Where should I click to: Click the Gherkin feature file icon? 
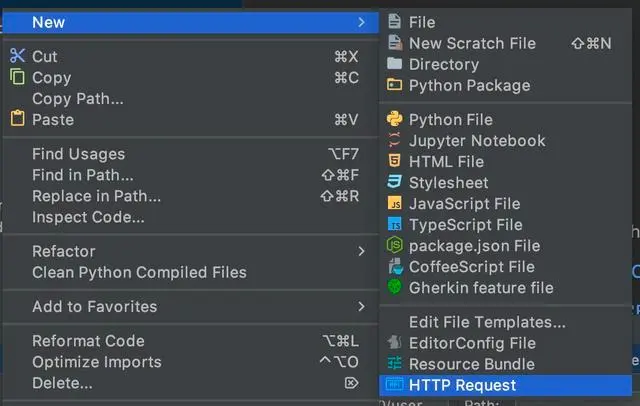[394, 287]
